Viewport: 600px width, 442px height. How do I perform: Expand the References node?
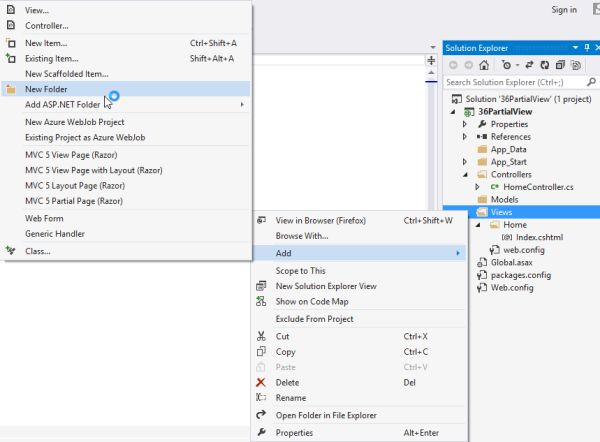point(465,137)
